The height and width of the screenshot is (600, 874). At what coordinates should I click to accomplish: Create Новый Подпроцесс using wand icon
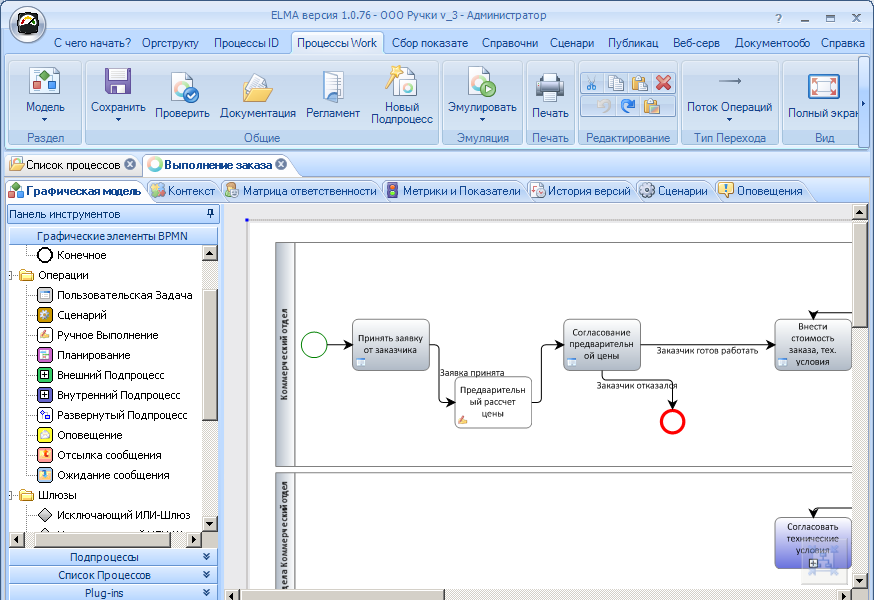[x=401, y=84]
